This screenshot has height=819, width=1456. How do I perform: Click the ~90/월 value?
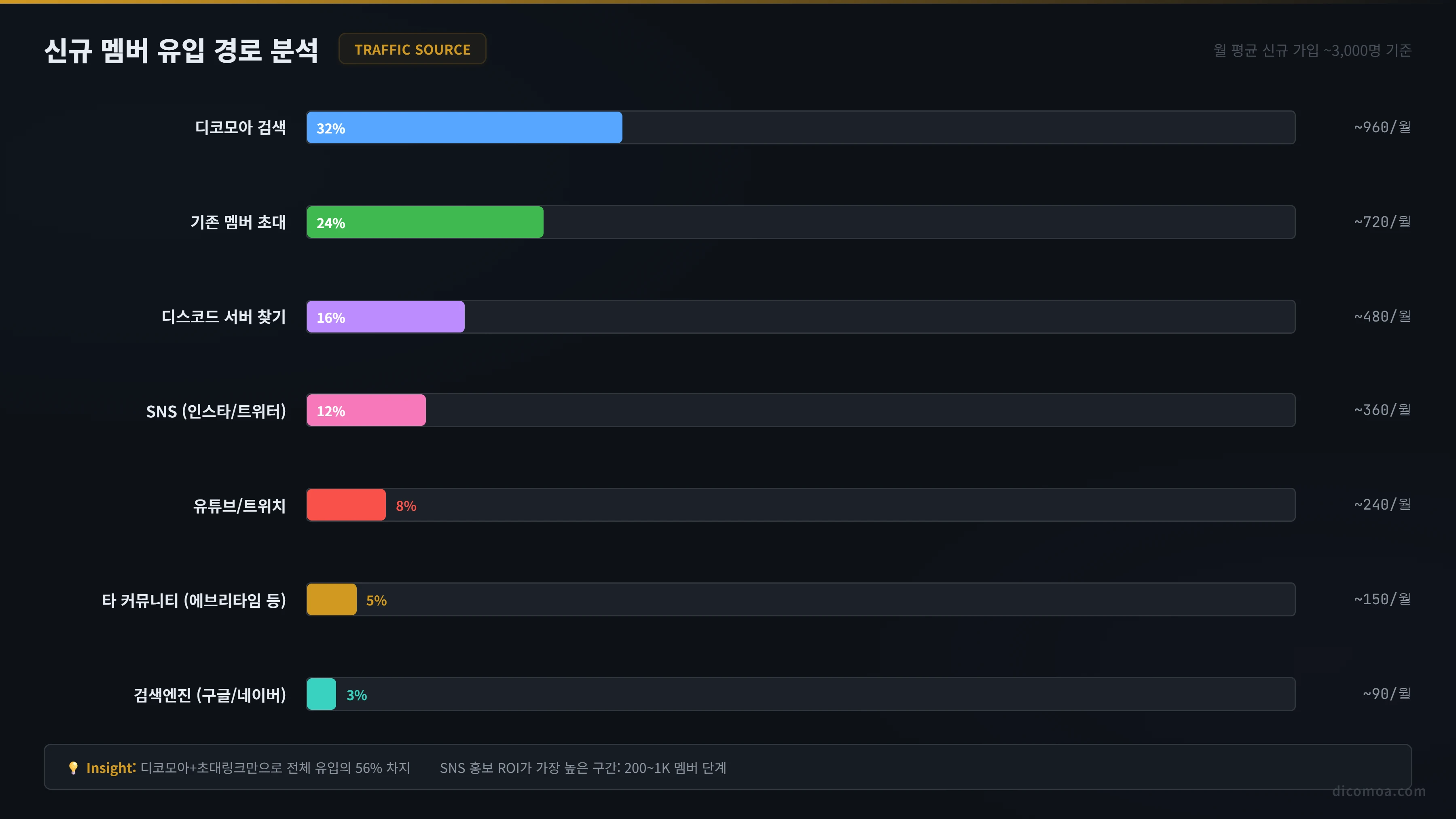1386,694
